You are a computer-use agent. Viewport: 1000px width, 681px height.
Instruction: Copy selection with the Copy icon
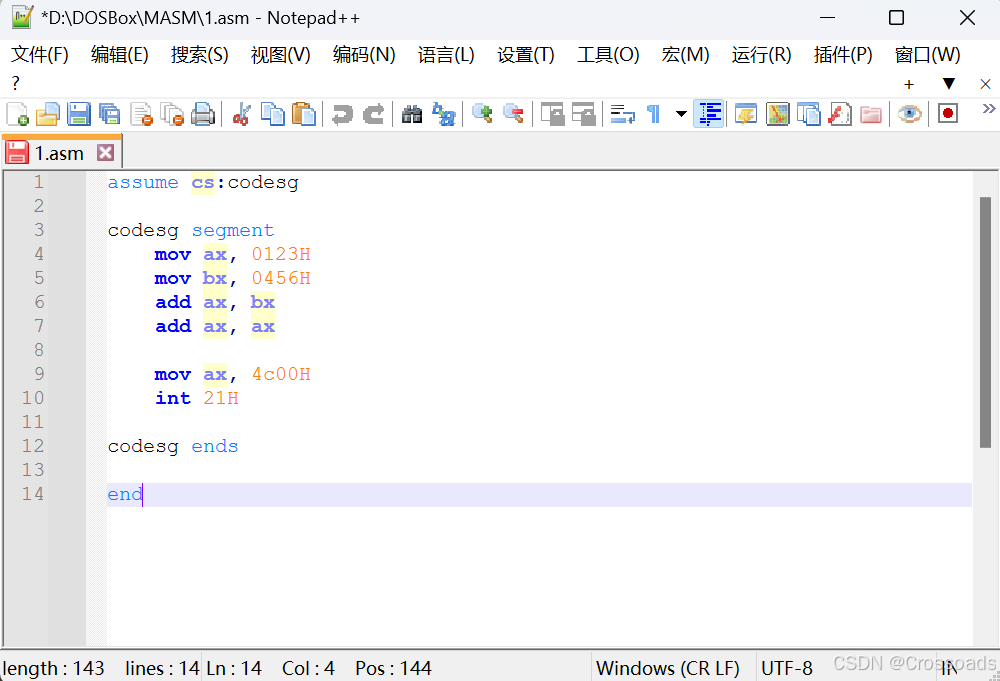pos(273,114)
